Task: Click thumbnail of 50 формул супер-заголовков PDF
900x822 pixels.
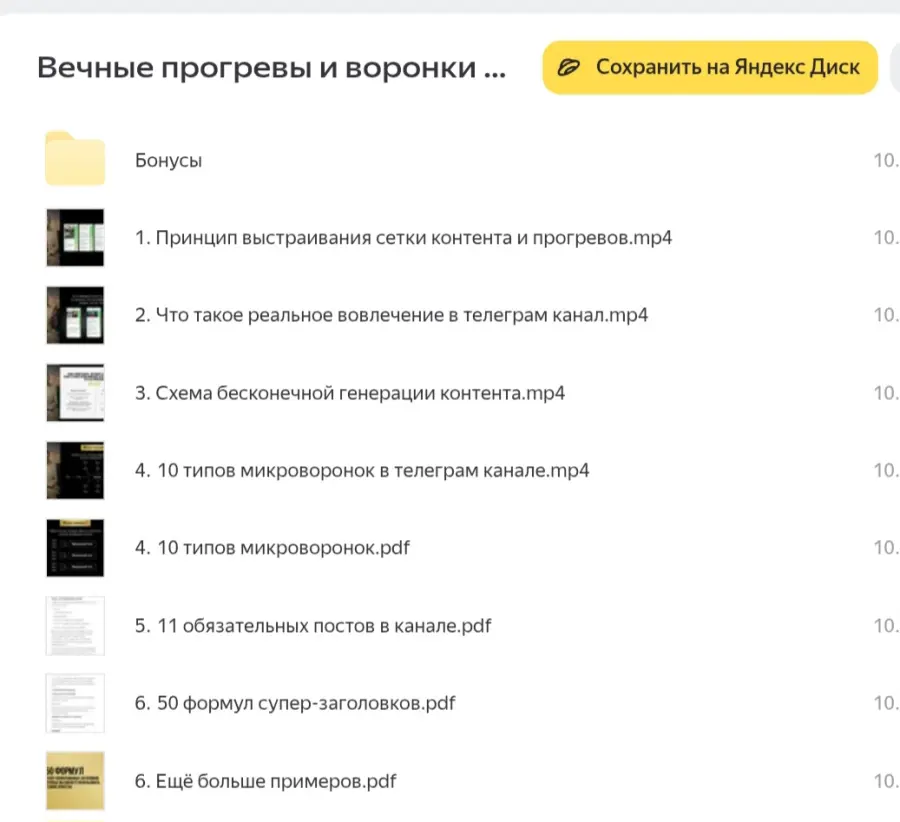Action: pos(75,703)
